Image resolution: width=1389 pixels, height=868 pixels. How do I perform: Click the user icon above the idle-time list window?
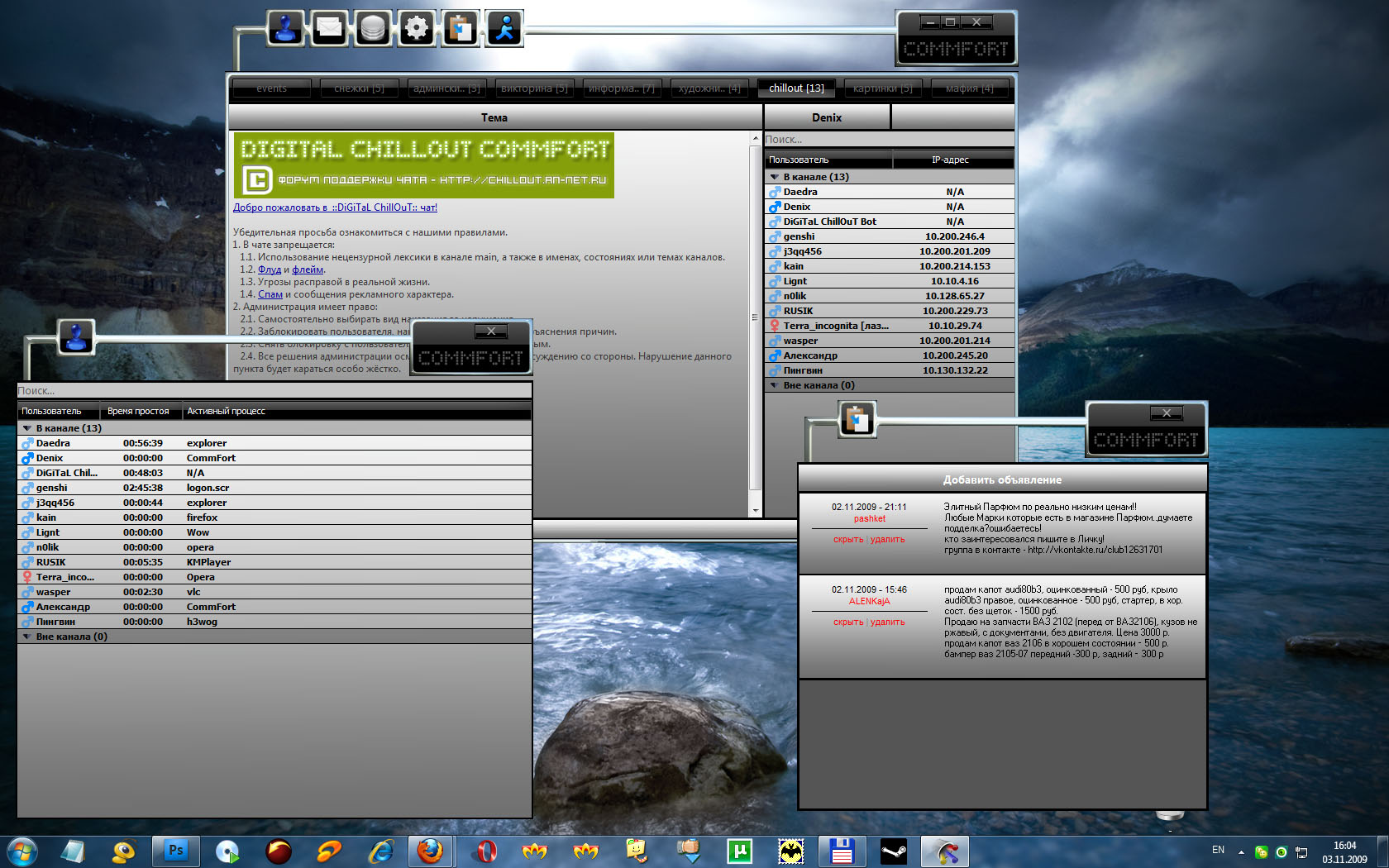(x=76, y=337)
